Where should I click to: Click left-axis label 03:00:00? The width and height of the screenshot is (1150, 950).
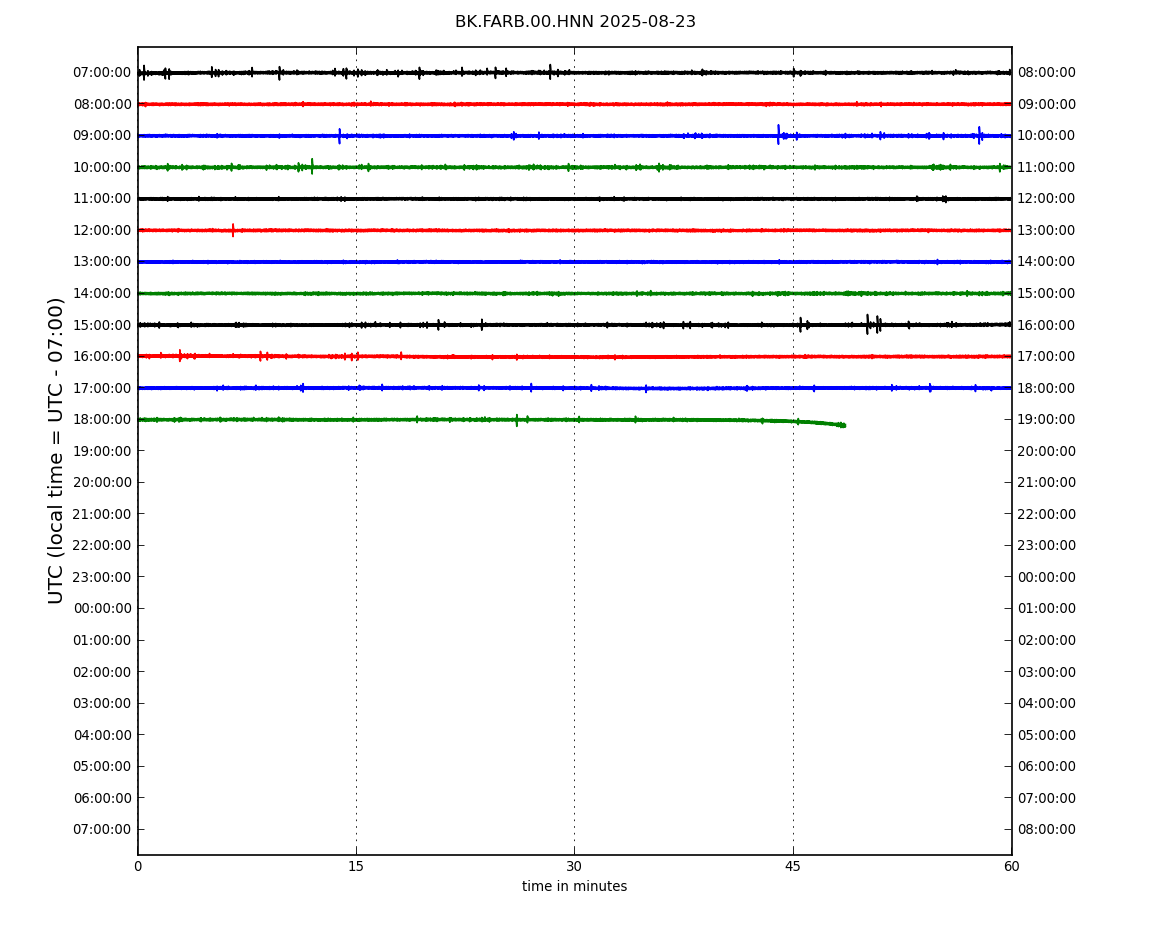click(102, 703)
